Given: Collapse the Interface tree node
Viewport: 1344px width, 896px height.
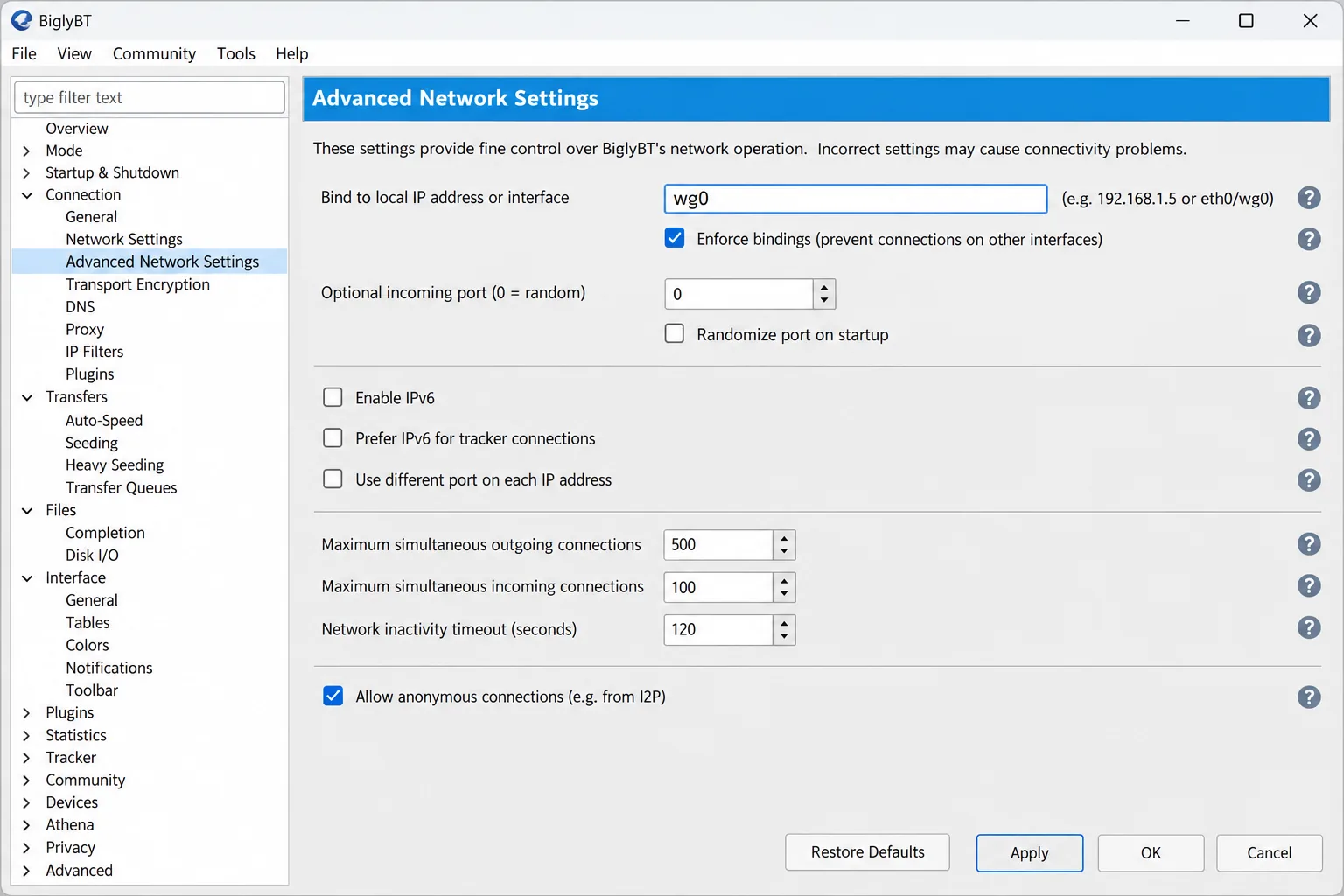Looking at the screenshot, I should [26, 578].
